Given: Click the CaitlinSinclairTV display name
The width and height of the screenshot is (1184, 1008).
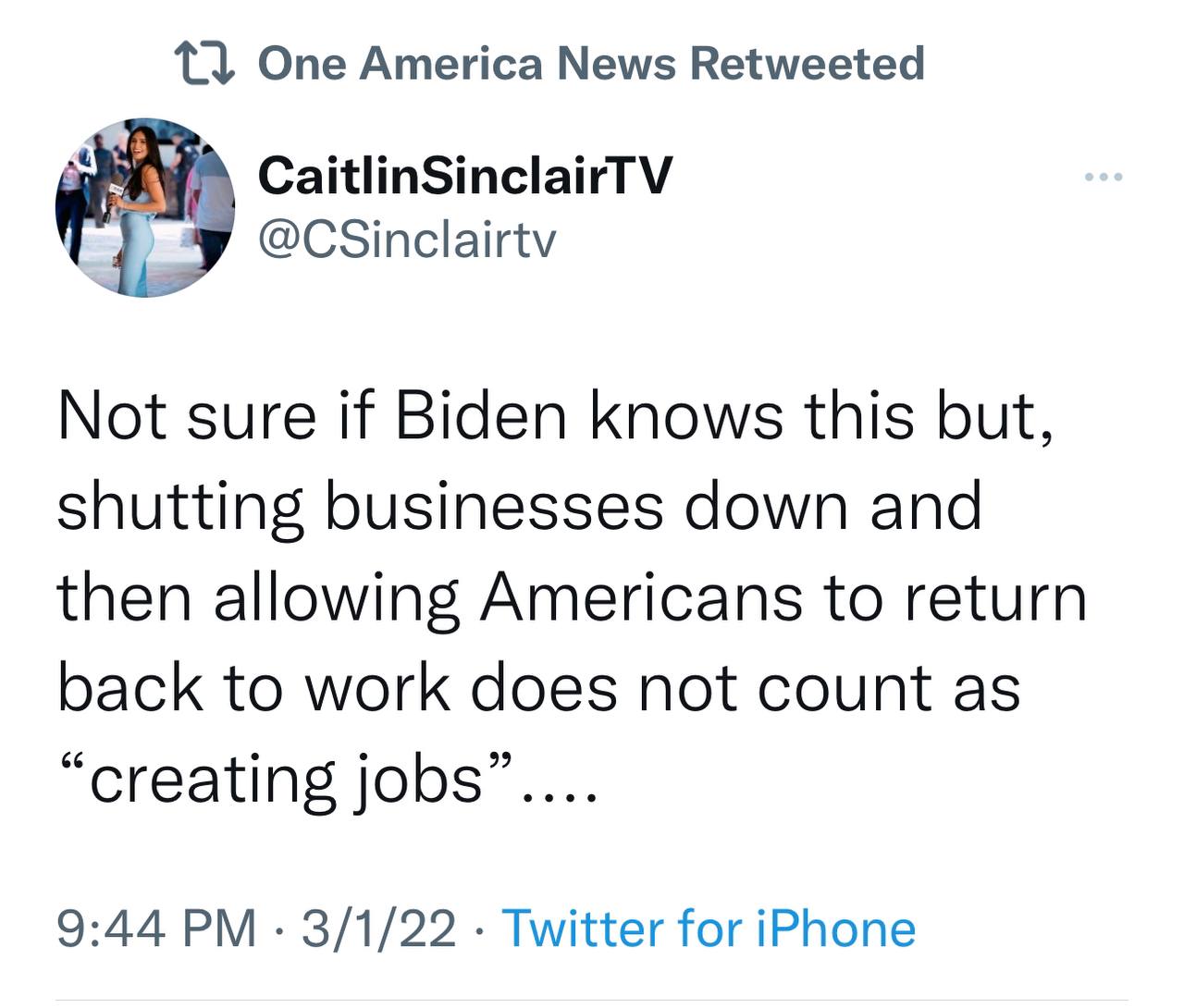Looking at the screenshot, I should pyautogui.click(x=465, y=175).
